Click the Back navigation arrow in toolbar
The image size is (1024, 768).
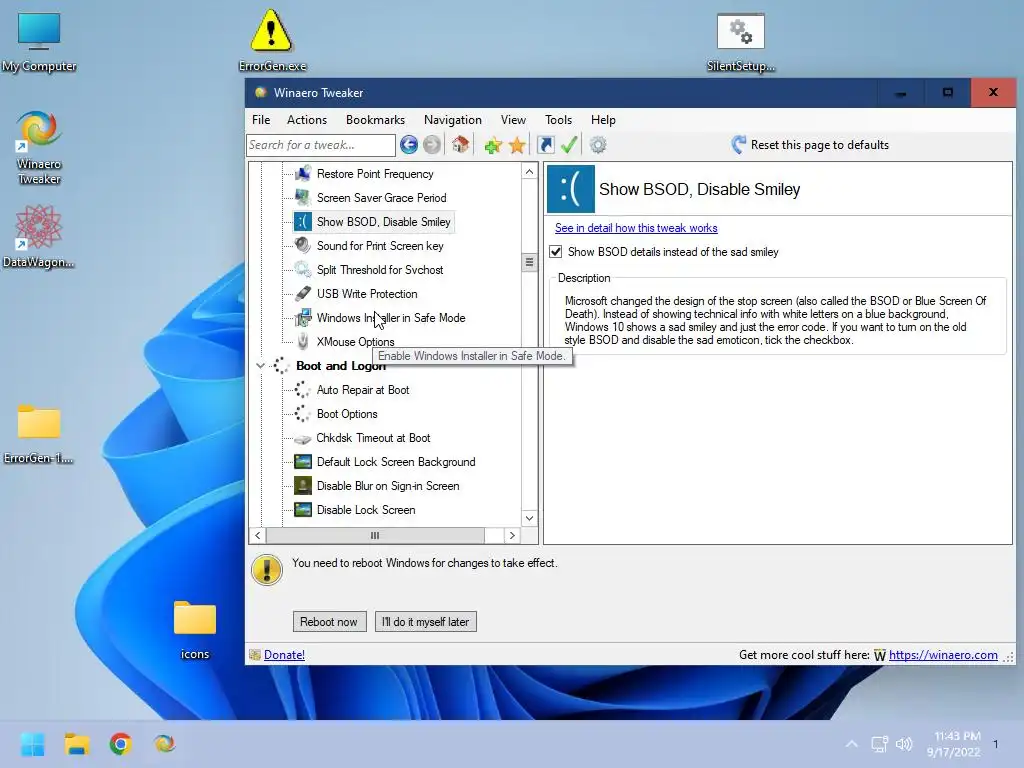point(409,144)
